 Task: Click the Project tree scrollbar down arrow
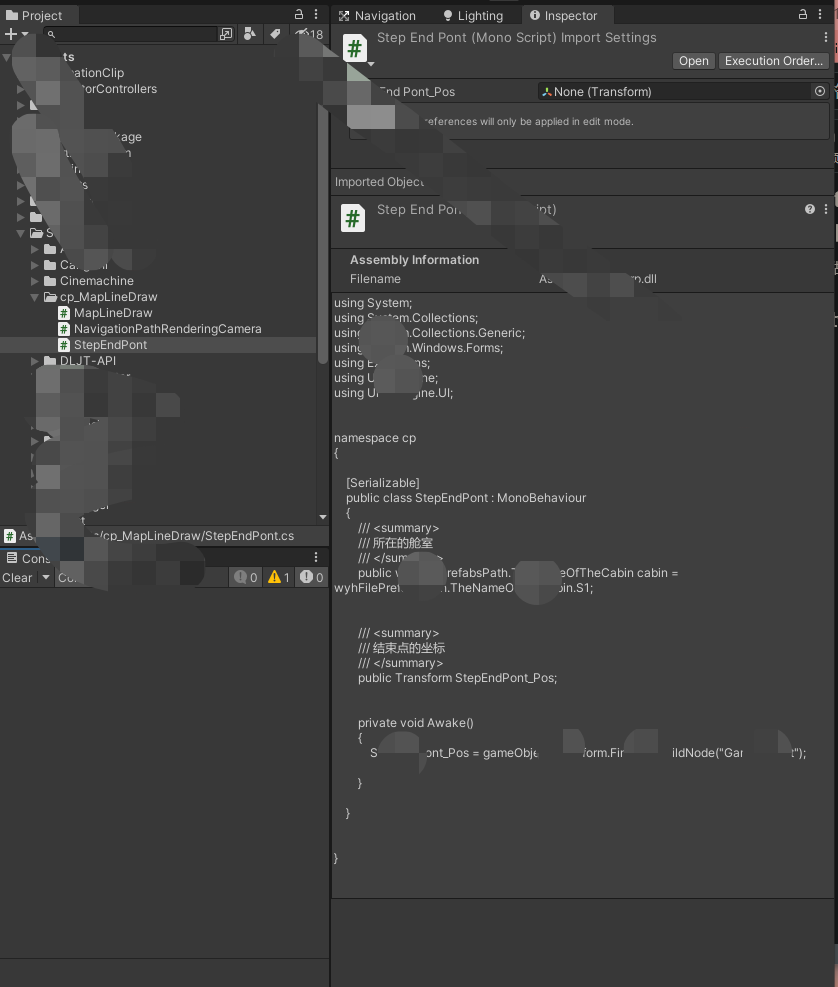pos(323,517)
